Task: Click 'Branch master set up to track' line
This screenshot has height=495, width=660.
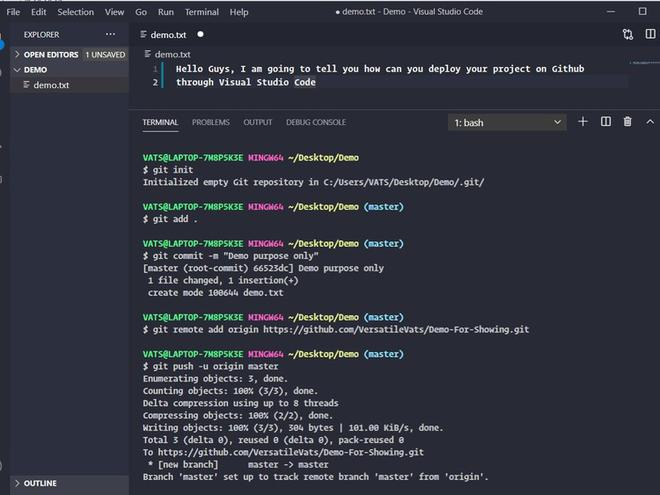Action: [316, 476]
